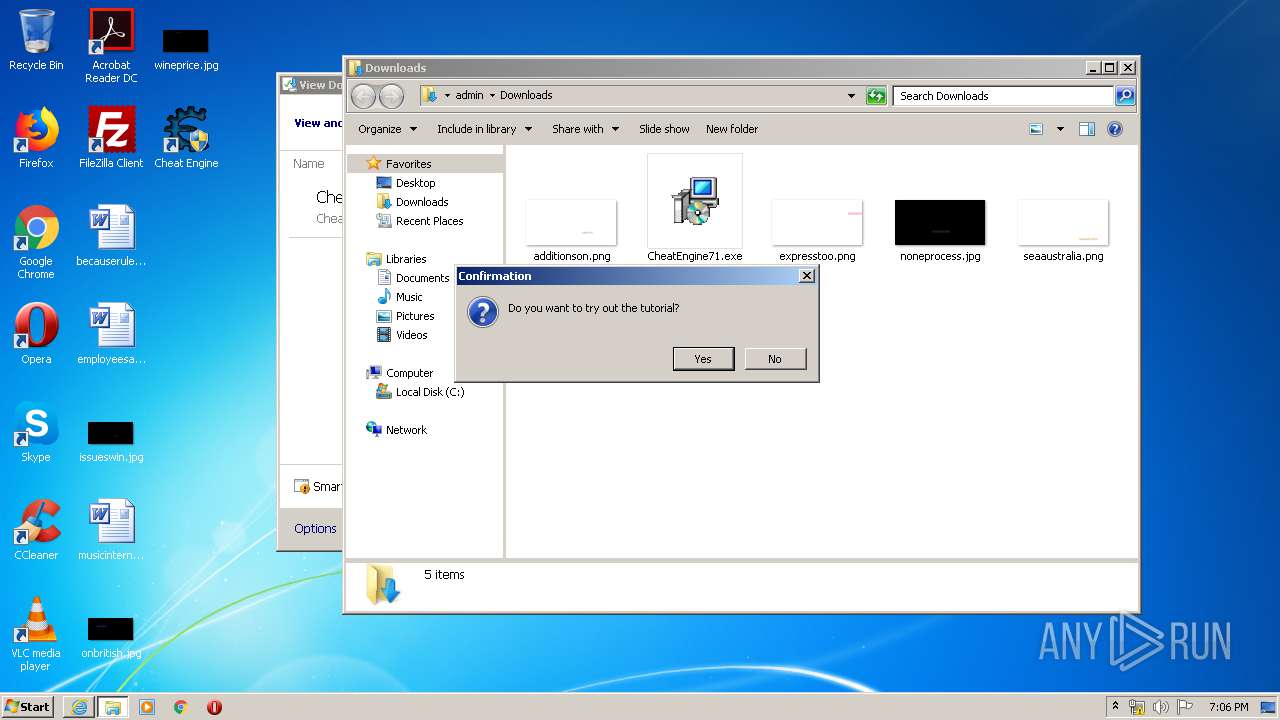Close the Confirmation dialog
This screenshot has width=1280, height=720.
coord(807,276)
